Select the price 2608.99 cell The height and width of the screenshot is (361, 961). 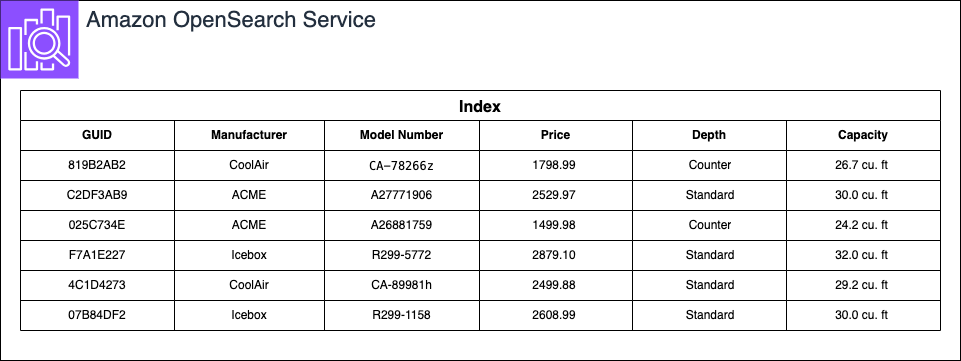click(x=555, y=315)
